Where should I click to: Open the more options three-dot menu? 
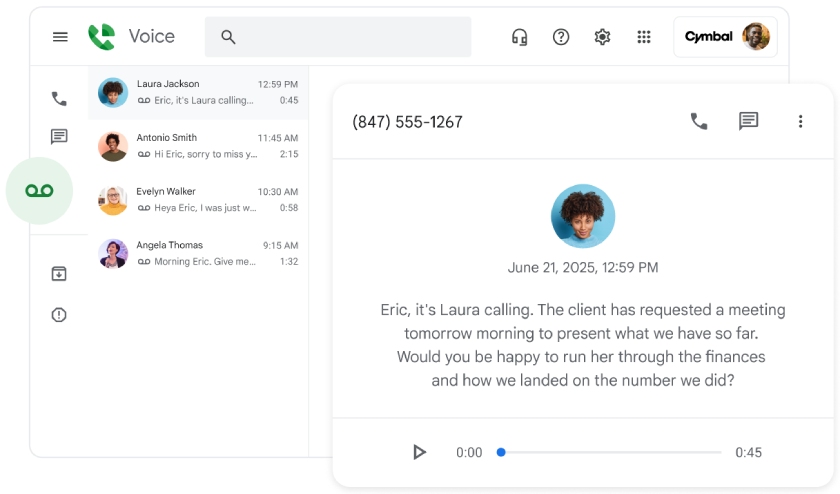(800, 121)
